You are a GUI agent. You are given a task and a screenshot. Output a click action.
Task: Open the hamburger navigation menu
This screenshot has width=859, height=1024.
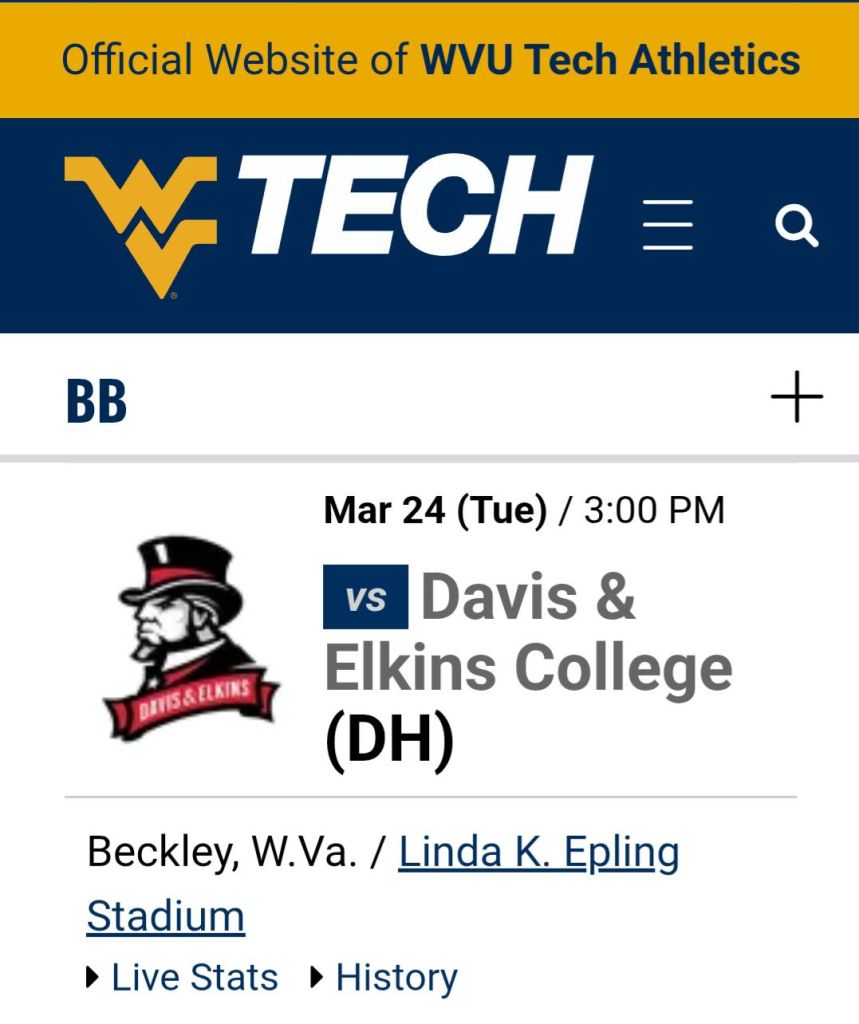pos(667,224)
